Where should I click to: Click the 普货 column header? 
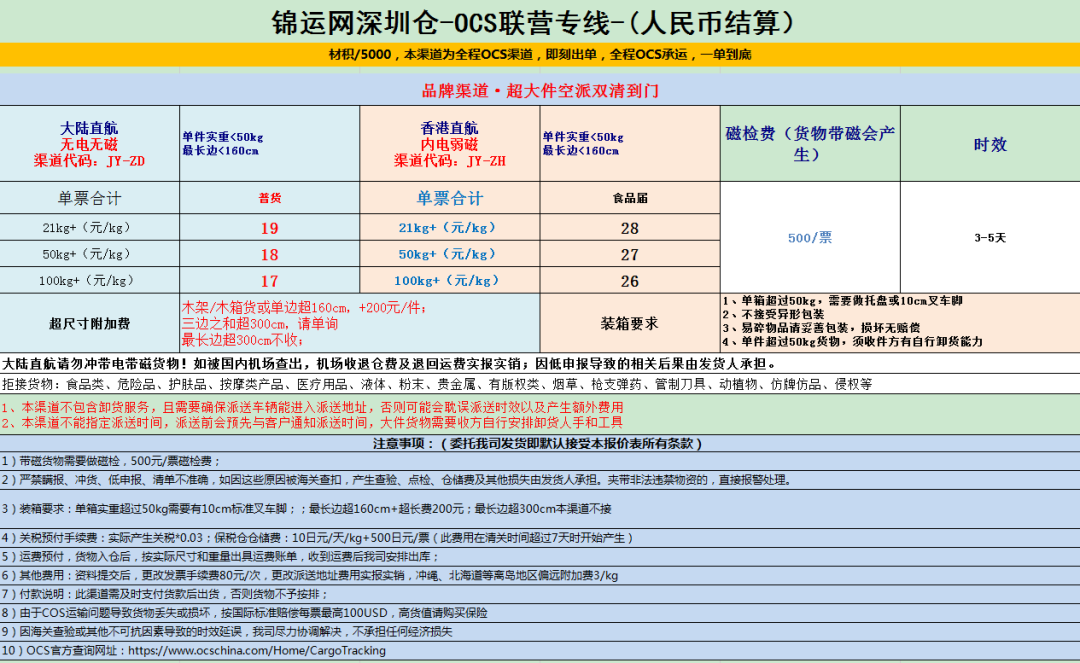click(x=269, y=198)
